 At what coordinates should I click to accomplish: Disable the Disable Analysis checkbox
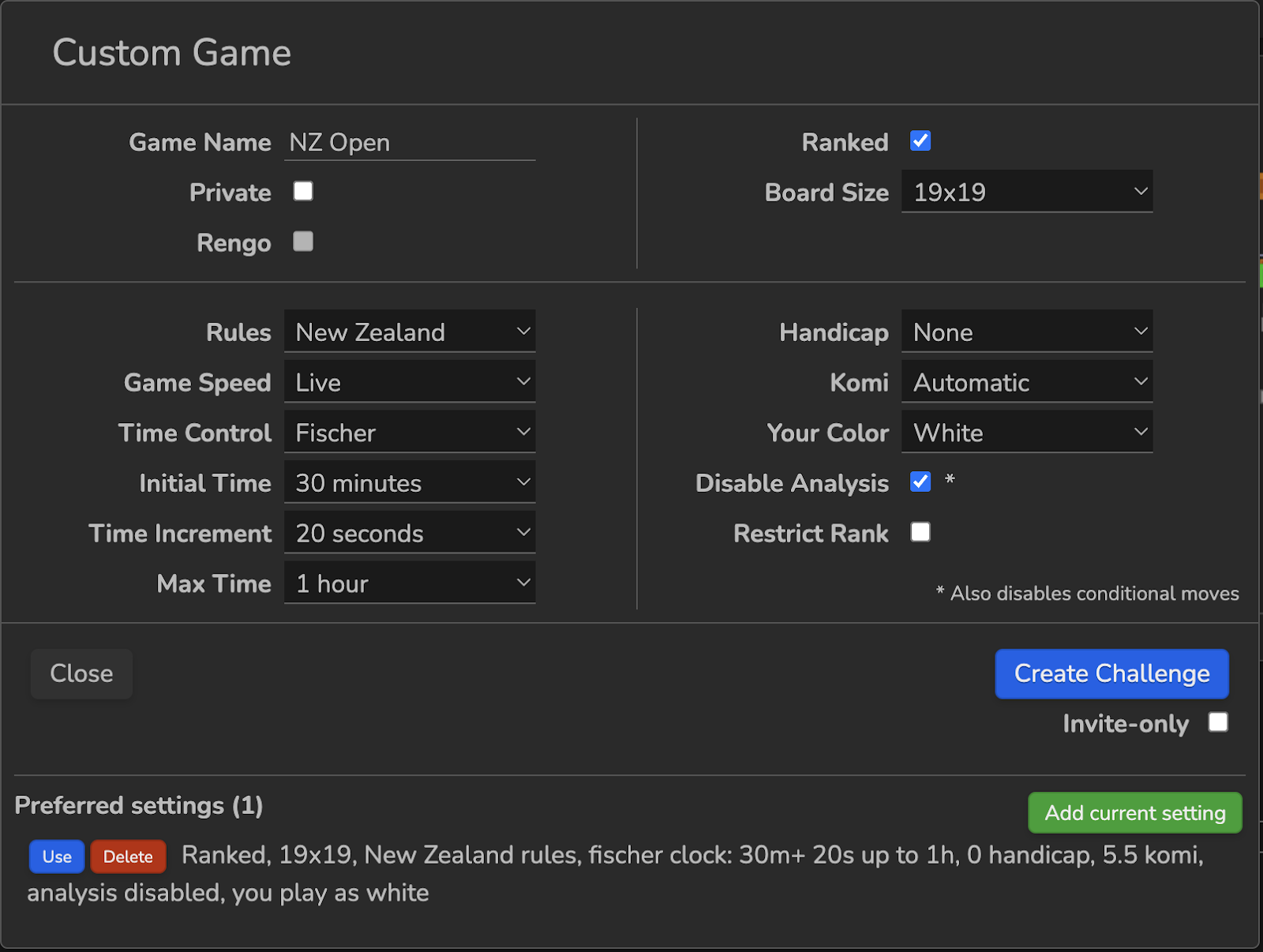pos(920,482)
